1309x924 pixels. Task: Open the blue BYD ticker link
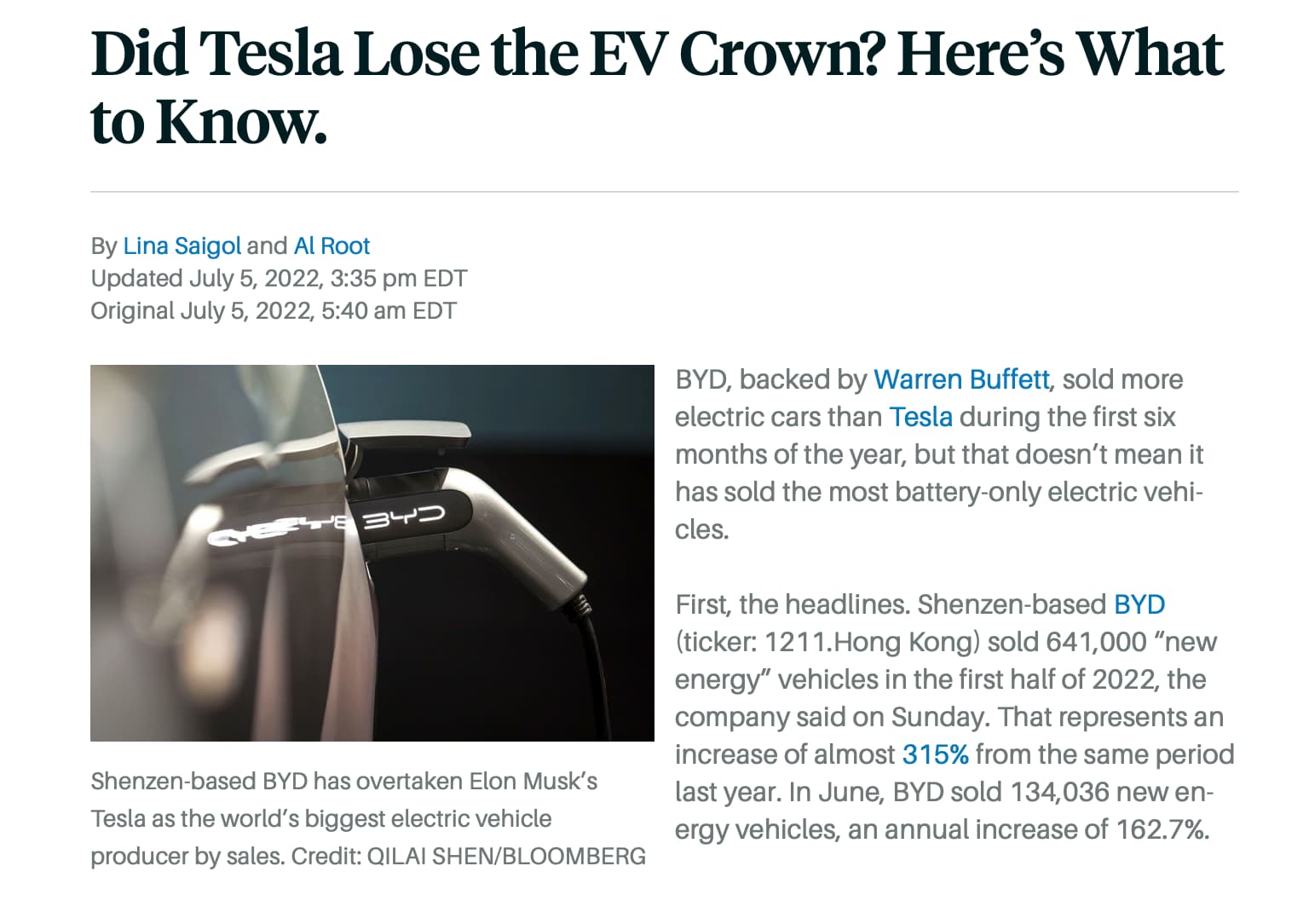(1139, 604)
